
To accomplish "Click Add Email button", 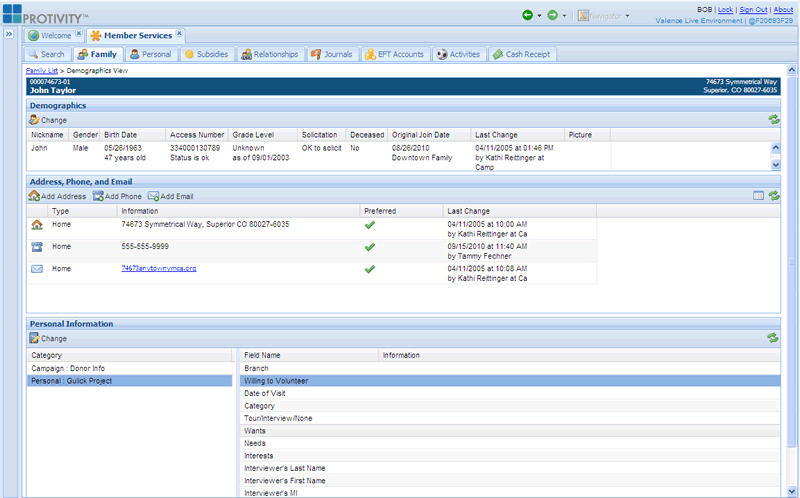I will [170, 196].
